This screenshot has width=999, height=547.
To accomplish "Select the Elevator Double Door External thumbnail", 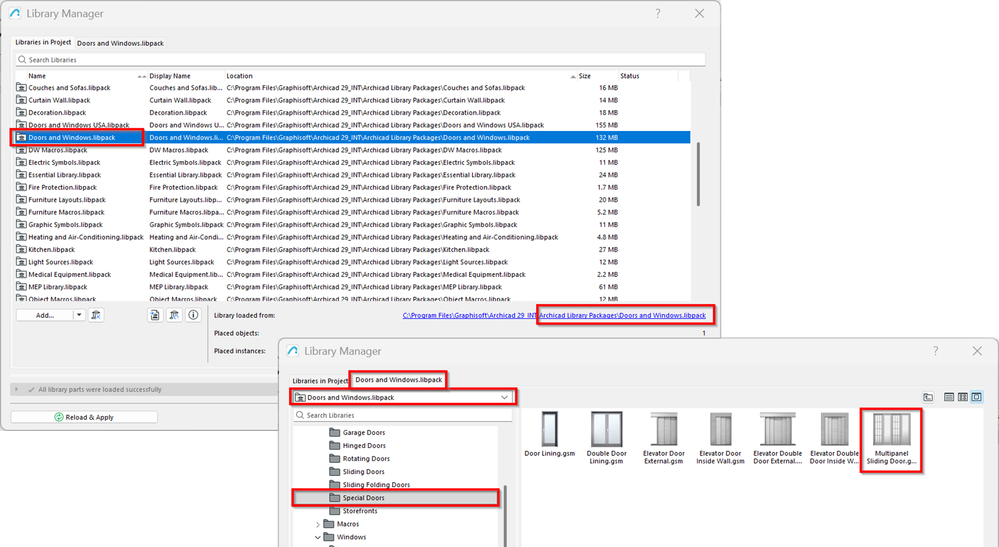I will coord(777,439).
